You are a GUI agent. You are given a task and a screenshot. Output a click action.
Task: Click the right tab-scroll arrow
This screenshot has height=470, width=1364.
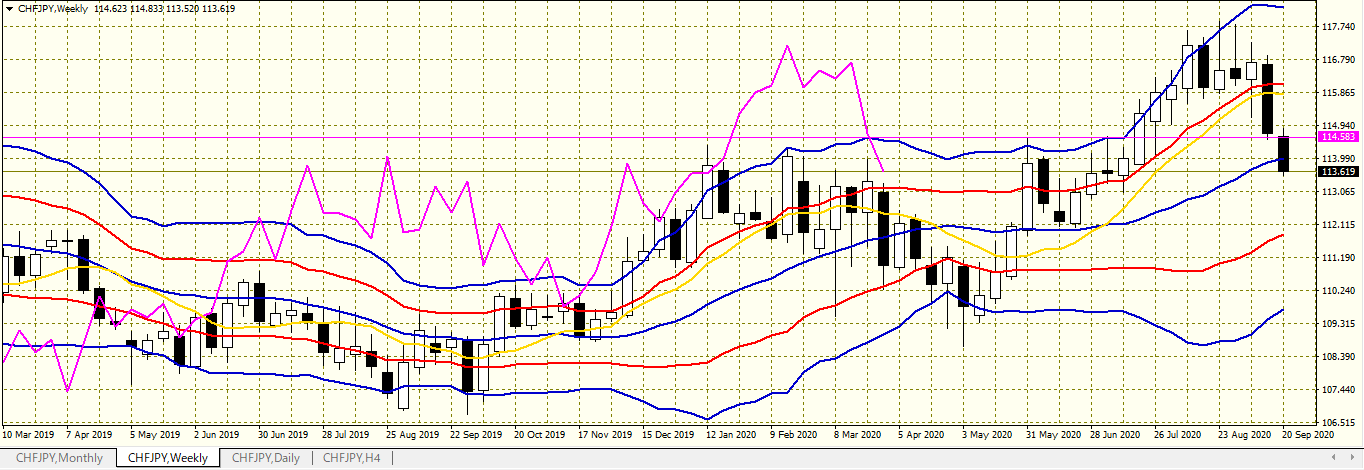click(x=1354, y=458)
